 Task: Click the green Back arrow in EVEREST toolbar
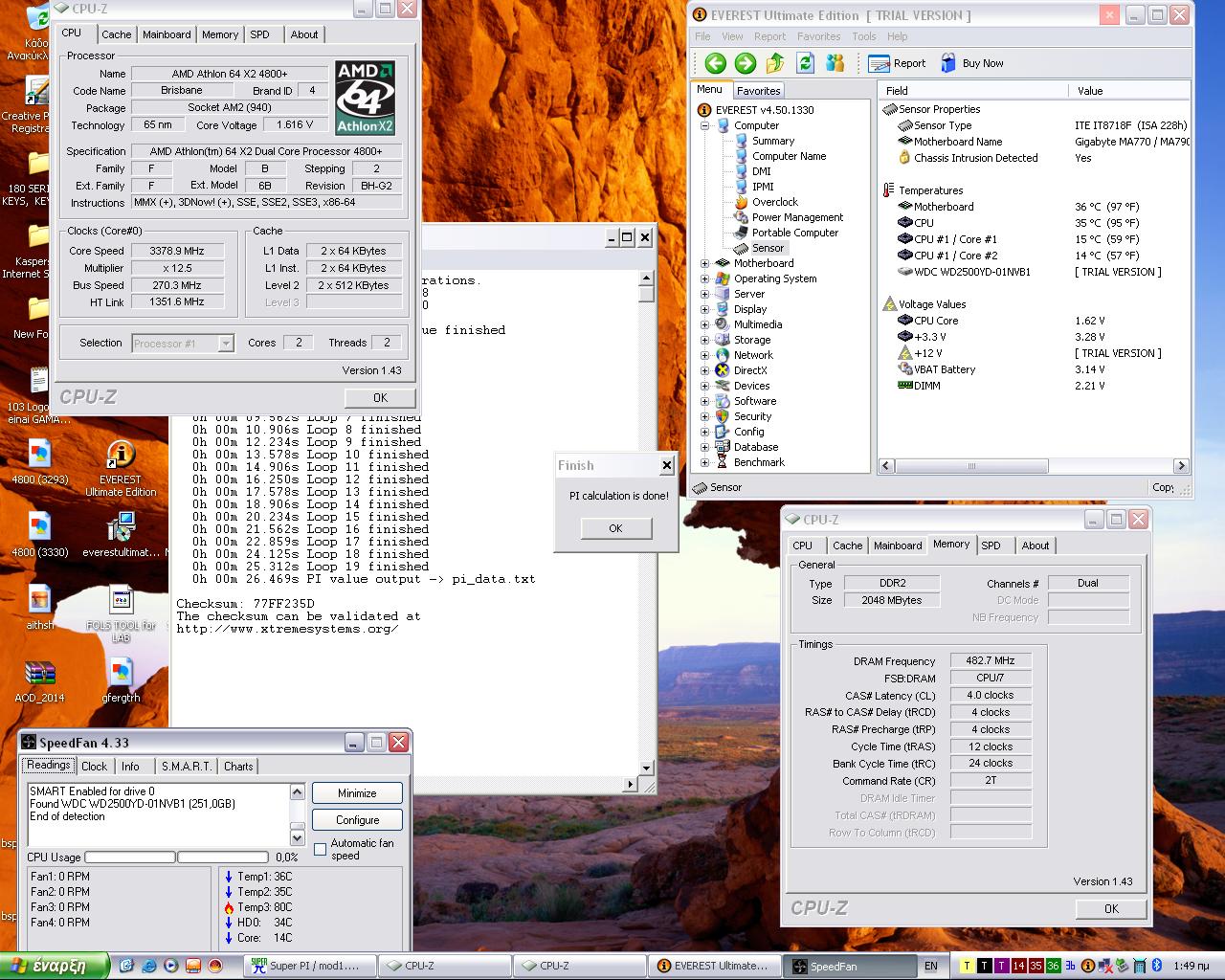[x=715, y=63]
